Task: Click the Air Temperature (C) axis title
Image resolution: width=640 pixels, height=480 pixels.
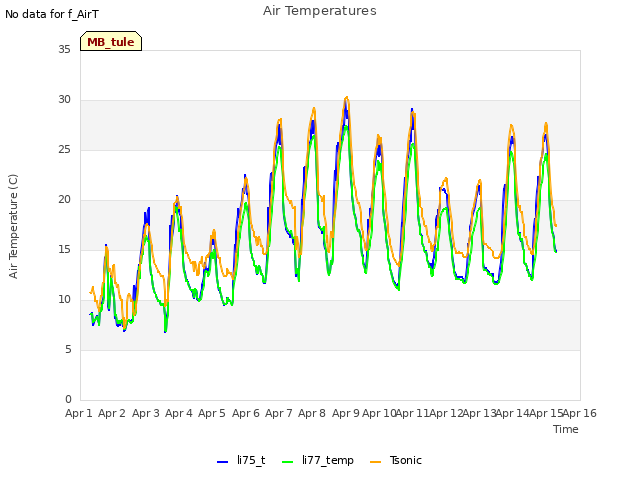Action: click(x=13, y=226)
